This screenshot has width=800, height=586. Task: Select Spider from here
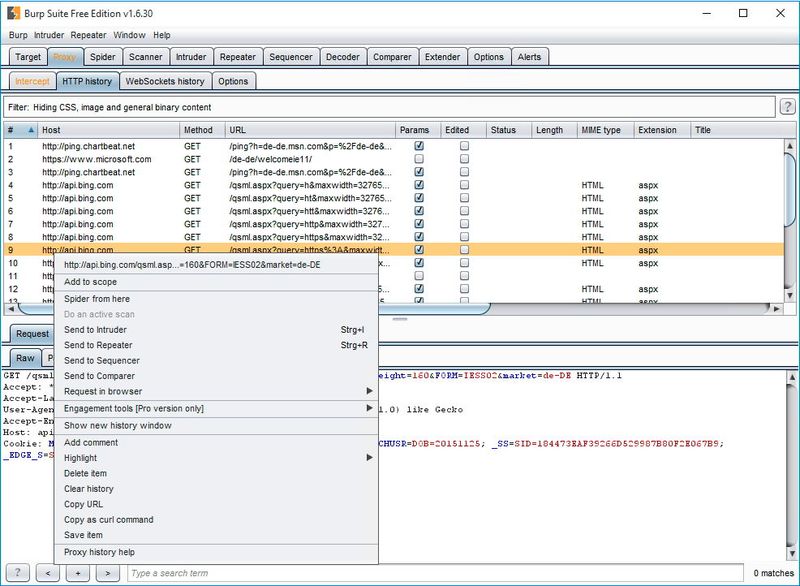click(216, 299)
